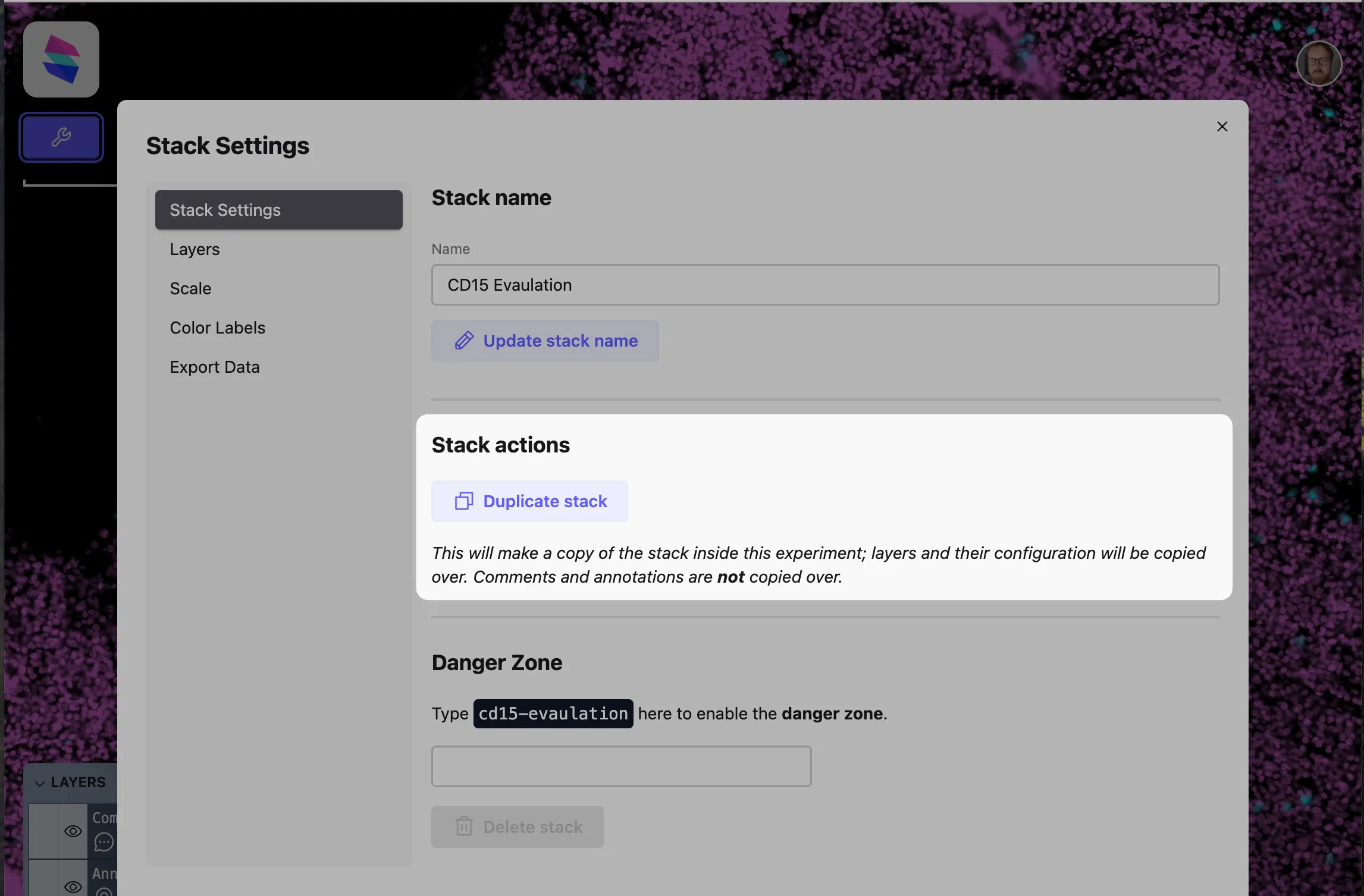
Task: Click Update stack name button
Action: (x=545, y=341)
